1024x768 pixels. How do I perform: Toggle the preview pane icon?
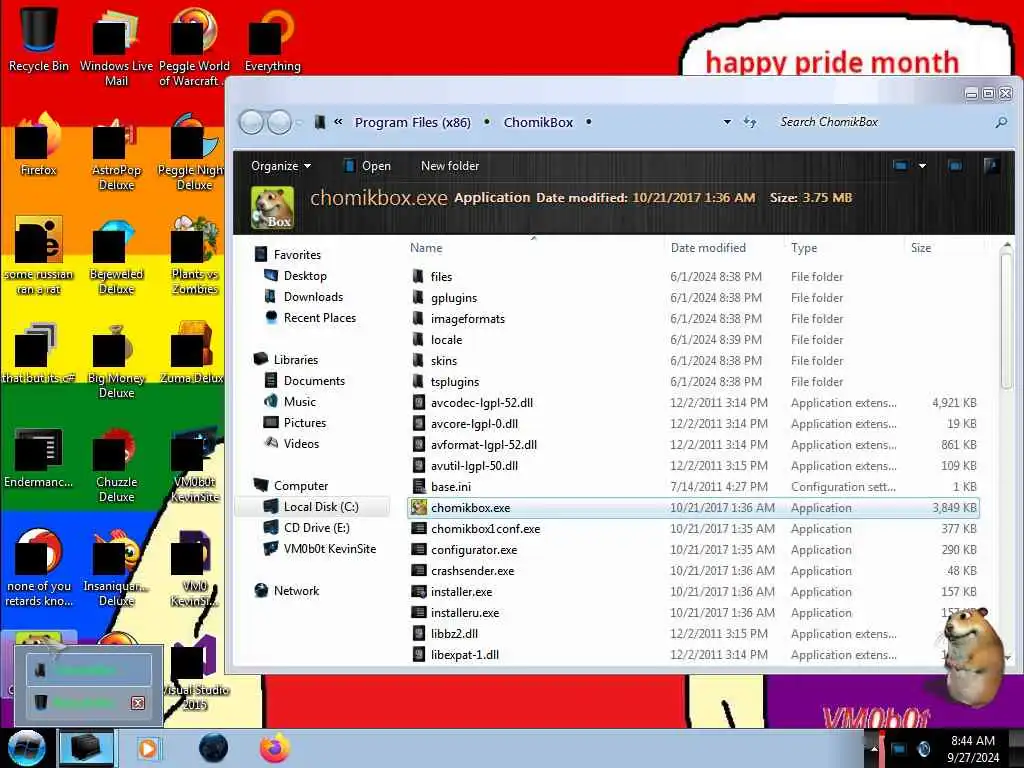[x=955, y=166]
